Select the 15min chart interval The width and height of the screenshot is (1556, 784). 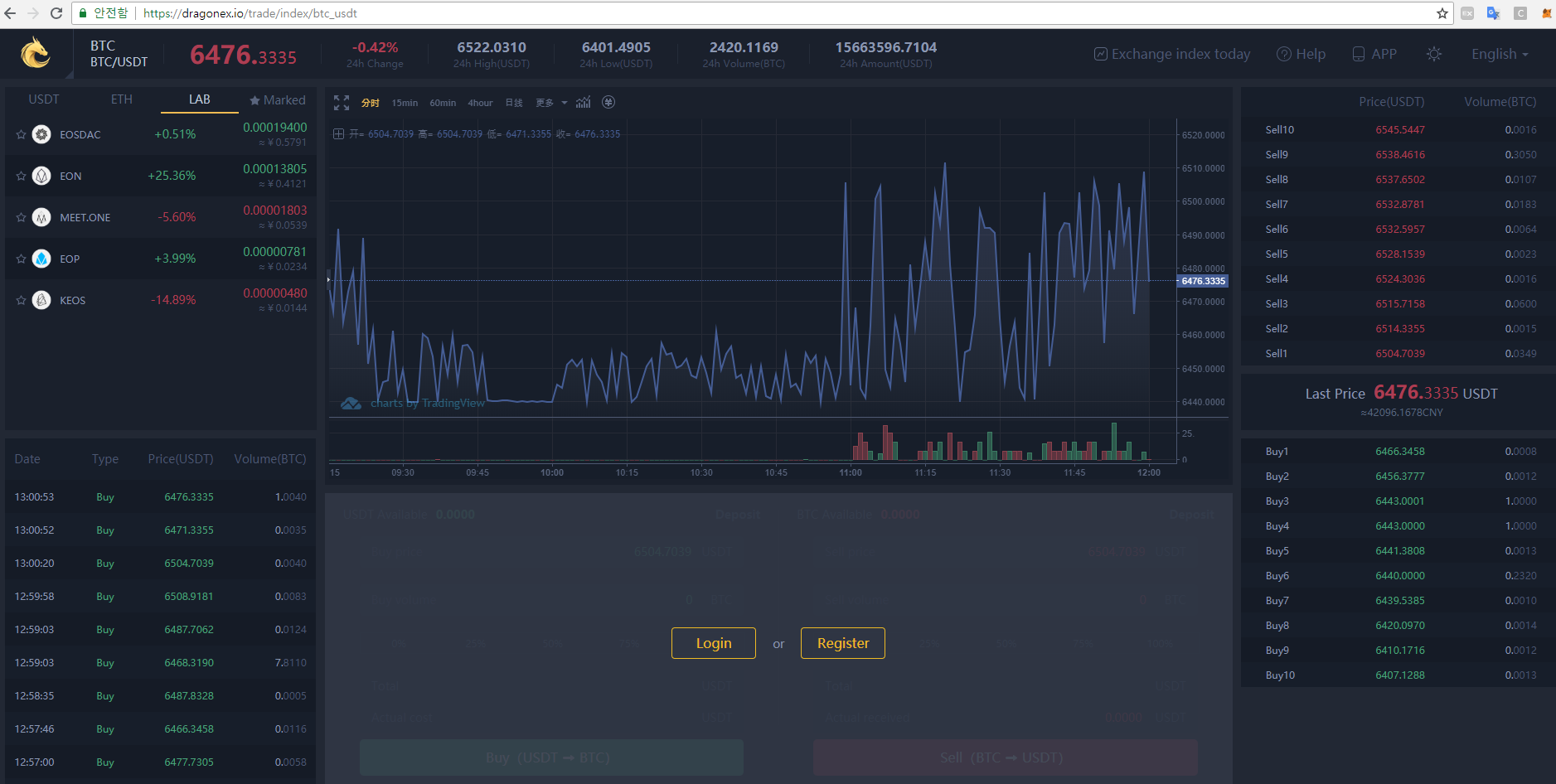[x=405, y=103]
